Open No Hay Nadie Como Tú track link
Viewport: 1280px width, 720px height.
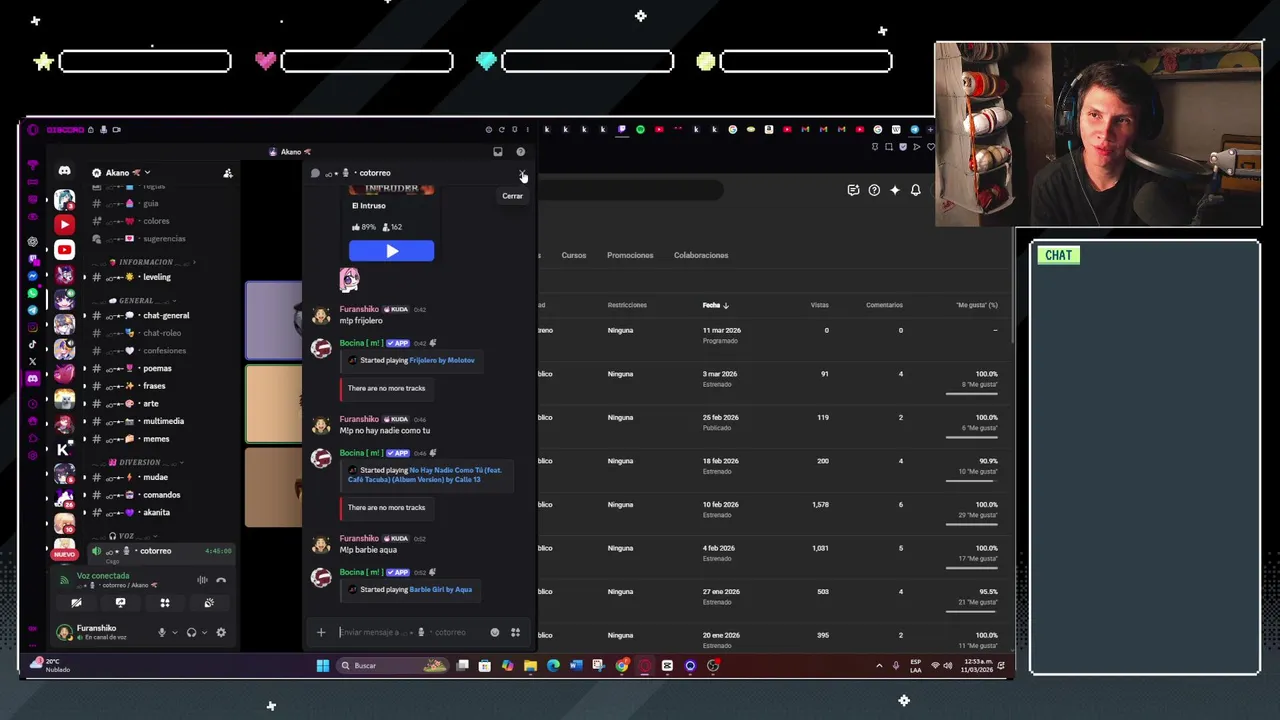(425, 475)
